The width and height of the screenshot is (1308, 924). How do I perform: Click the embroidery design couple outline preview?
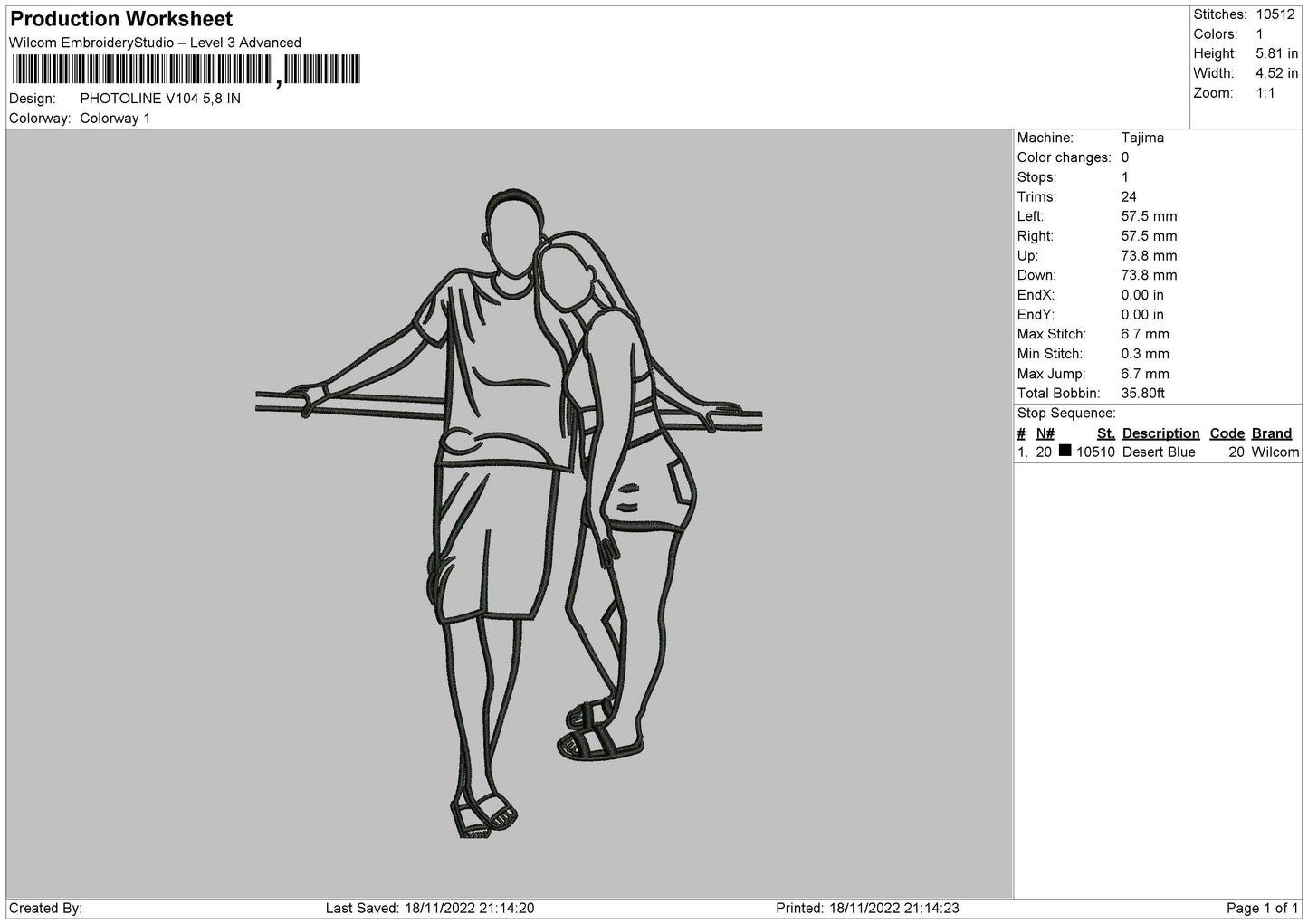click(509, 513)
